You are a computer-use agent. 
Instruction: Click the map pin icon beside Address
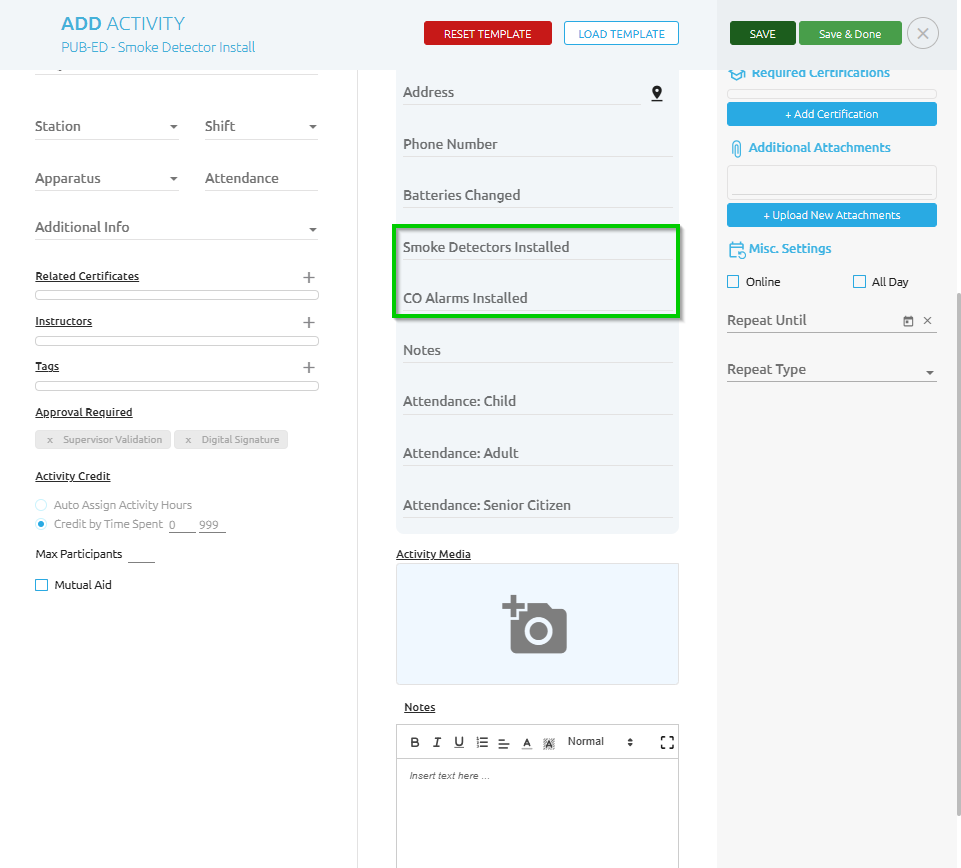pos(657,93)
